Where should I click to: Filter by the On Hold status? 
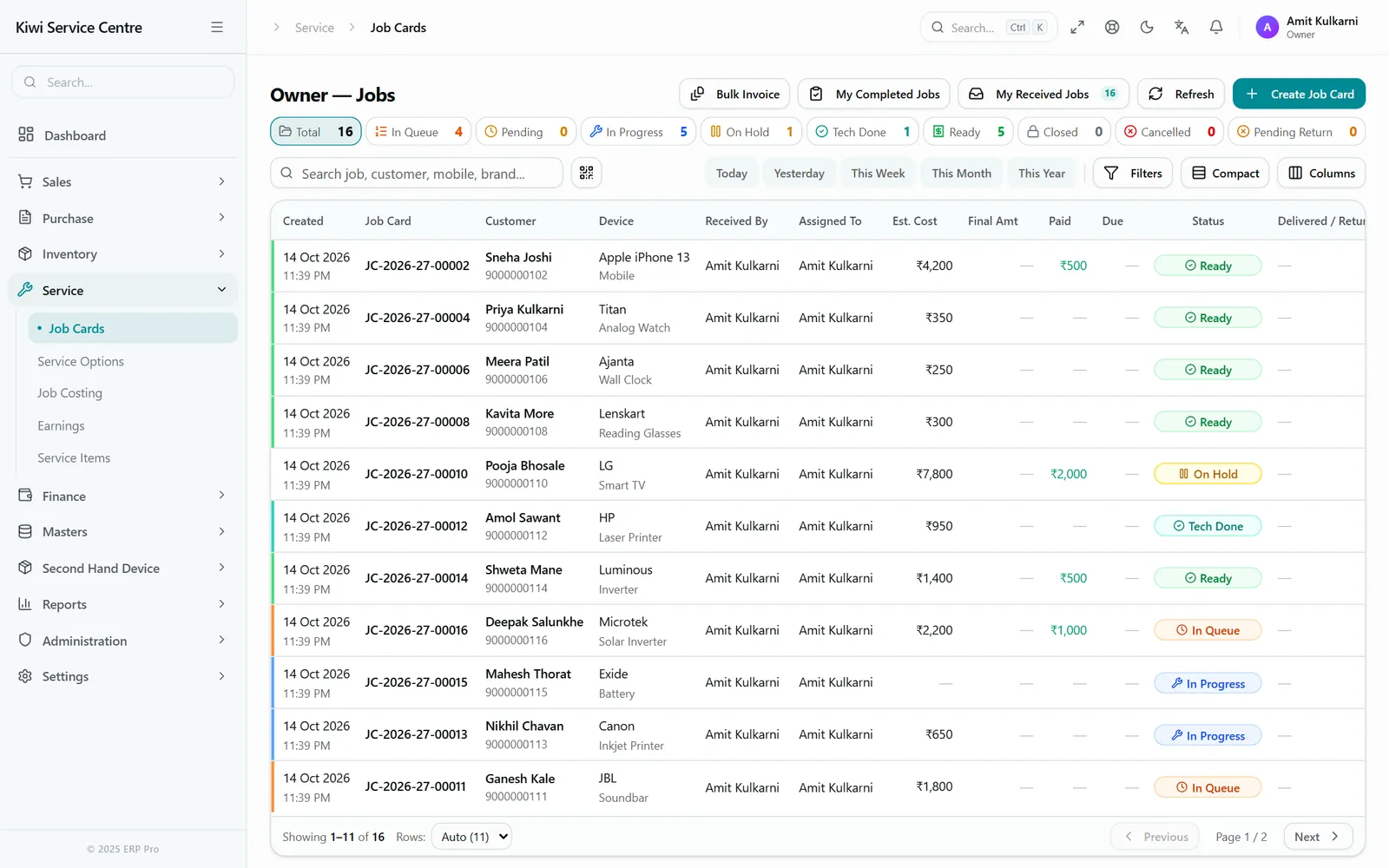click(x=751, y=131)
